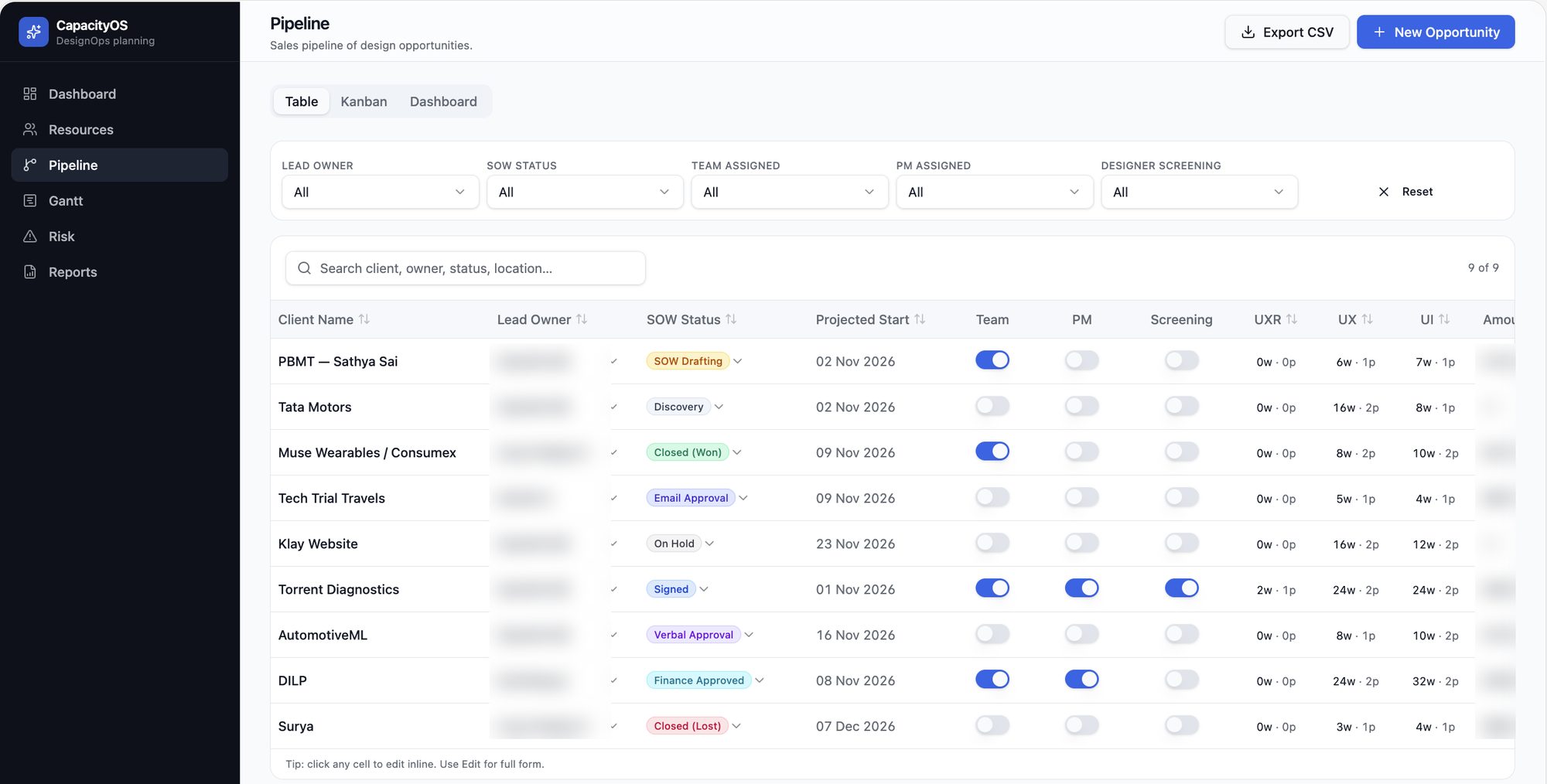The width and height of the screenshot is (1547, 784).
Task: Click the Risk warning triangle icon
Action: (30, 236)
